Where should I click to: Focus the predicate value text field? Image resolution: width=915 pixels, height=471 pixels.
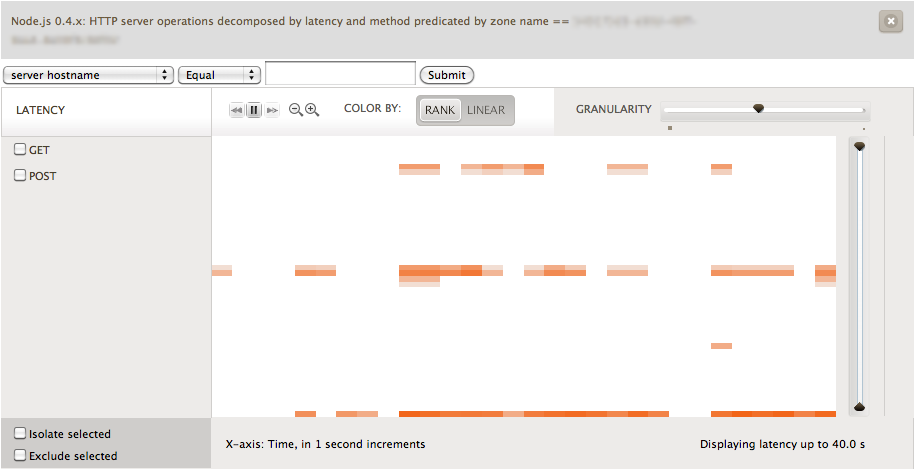pos(340,74)
